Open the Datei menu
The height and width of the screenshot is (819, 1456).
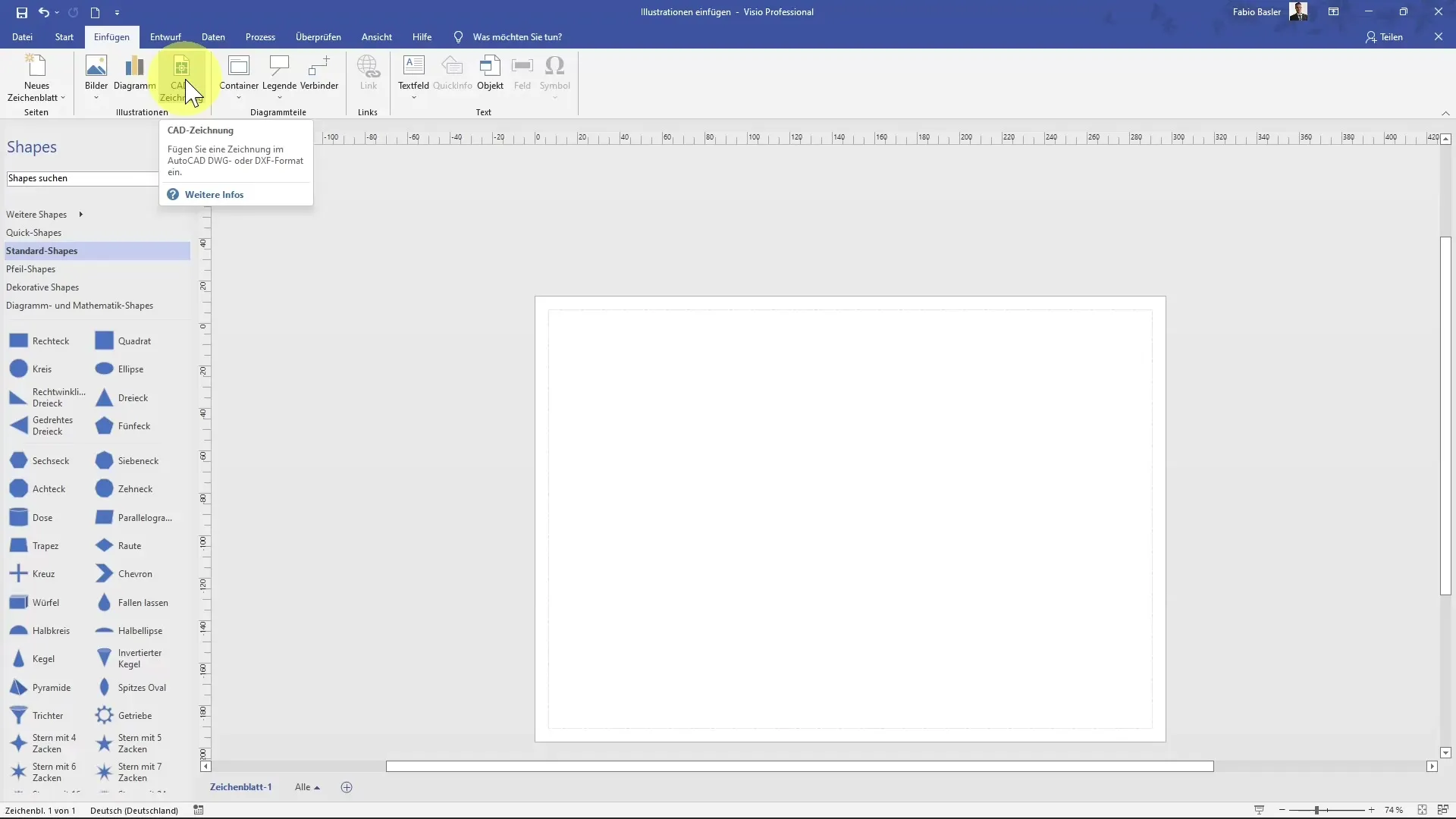(x=22, y=36)
